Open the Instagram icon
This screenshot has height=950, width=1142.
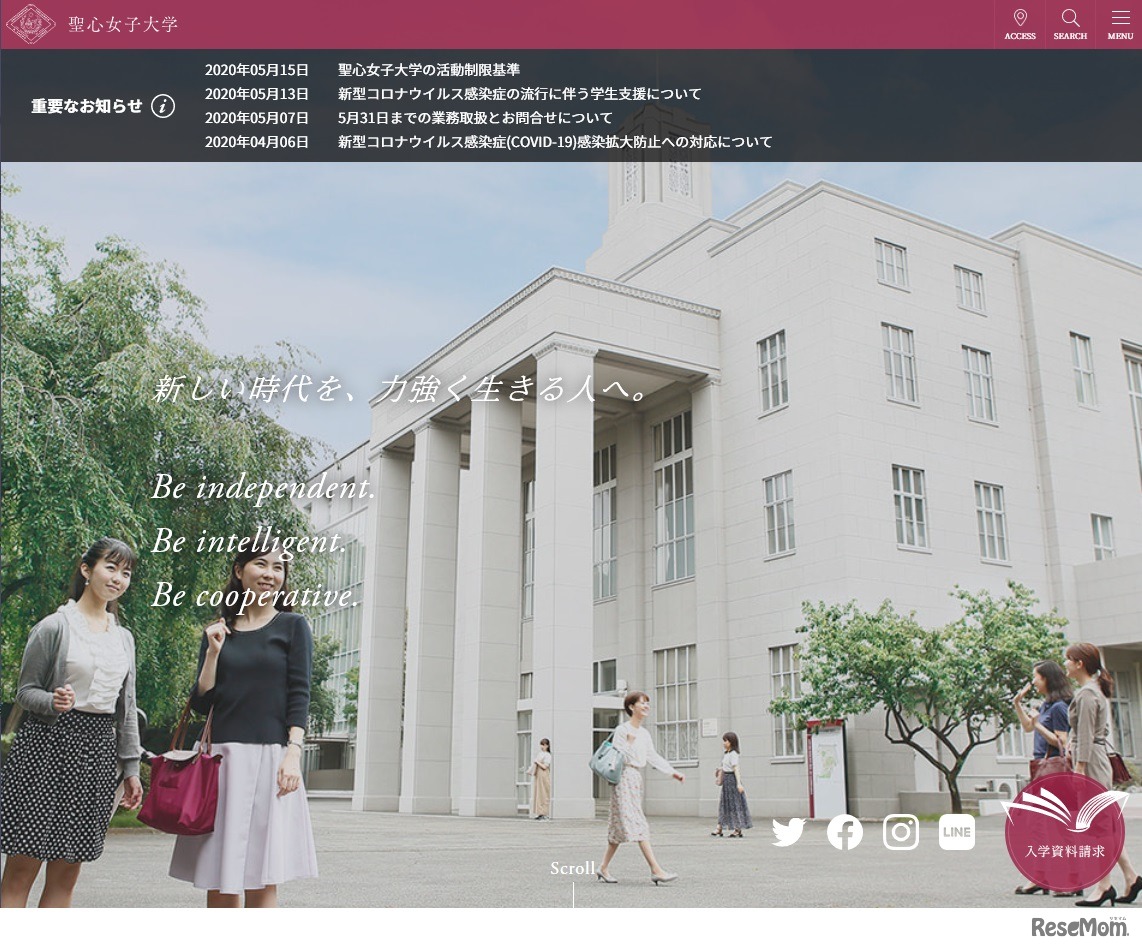coord(901,832)
